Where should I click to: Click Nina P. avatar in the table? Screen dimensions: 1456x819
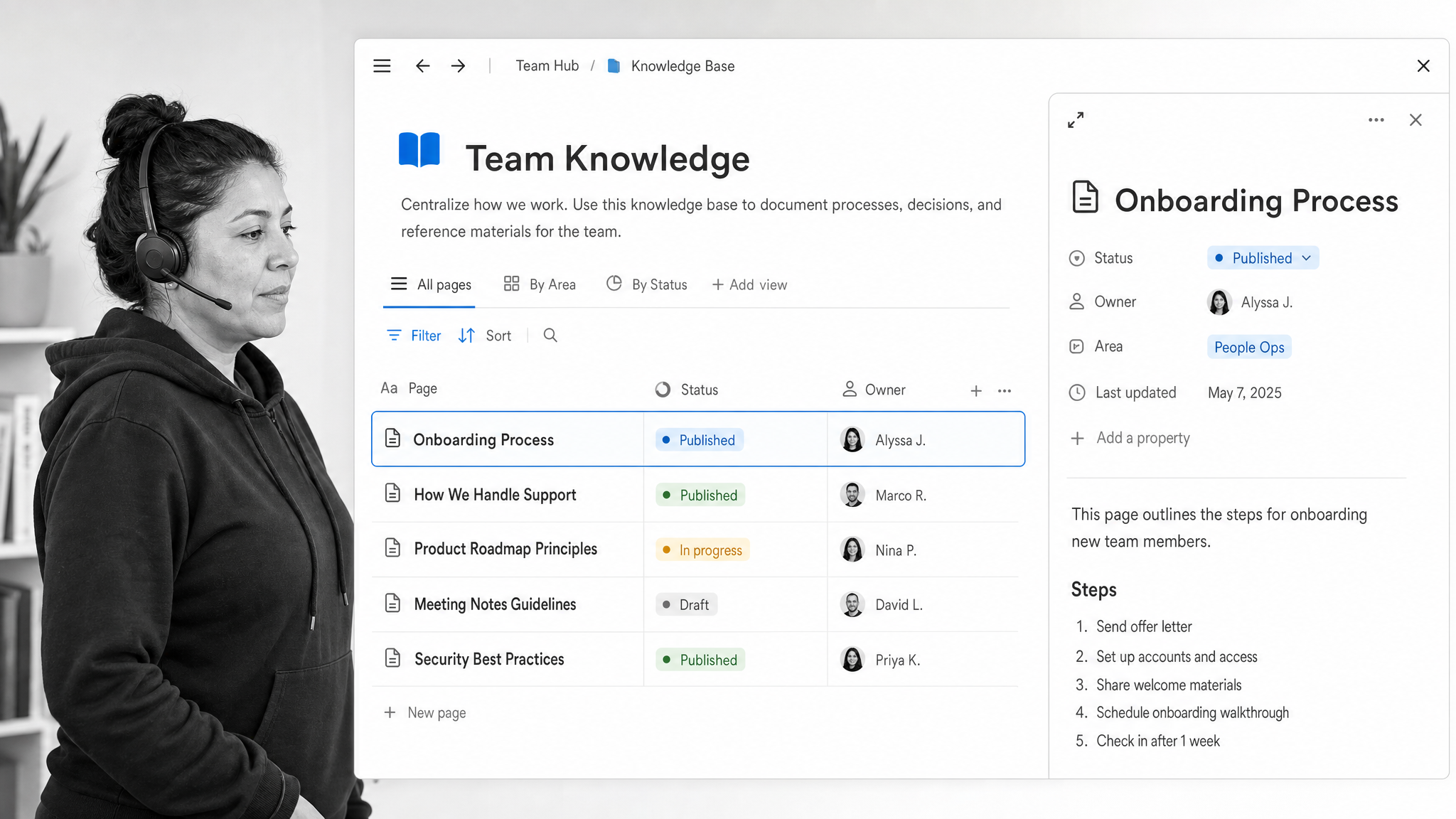852,550
